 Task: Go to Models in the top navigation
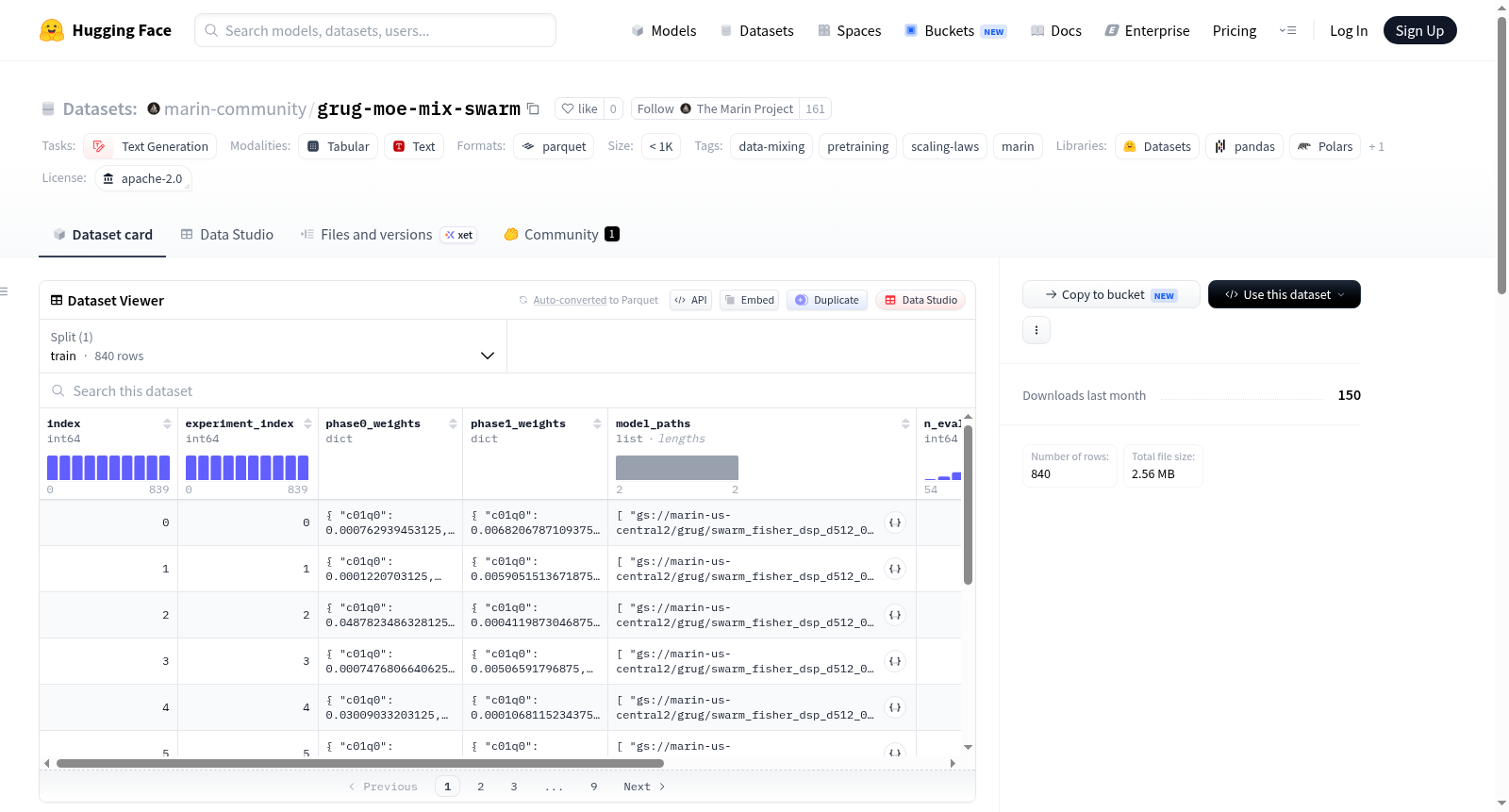click(x=664, y=30)
